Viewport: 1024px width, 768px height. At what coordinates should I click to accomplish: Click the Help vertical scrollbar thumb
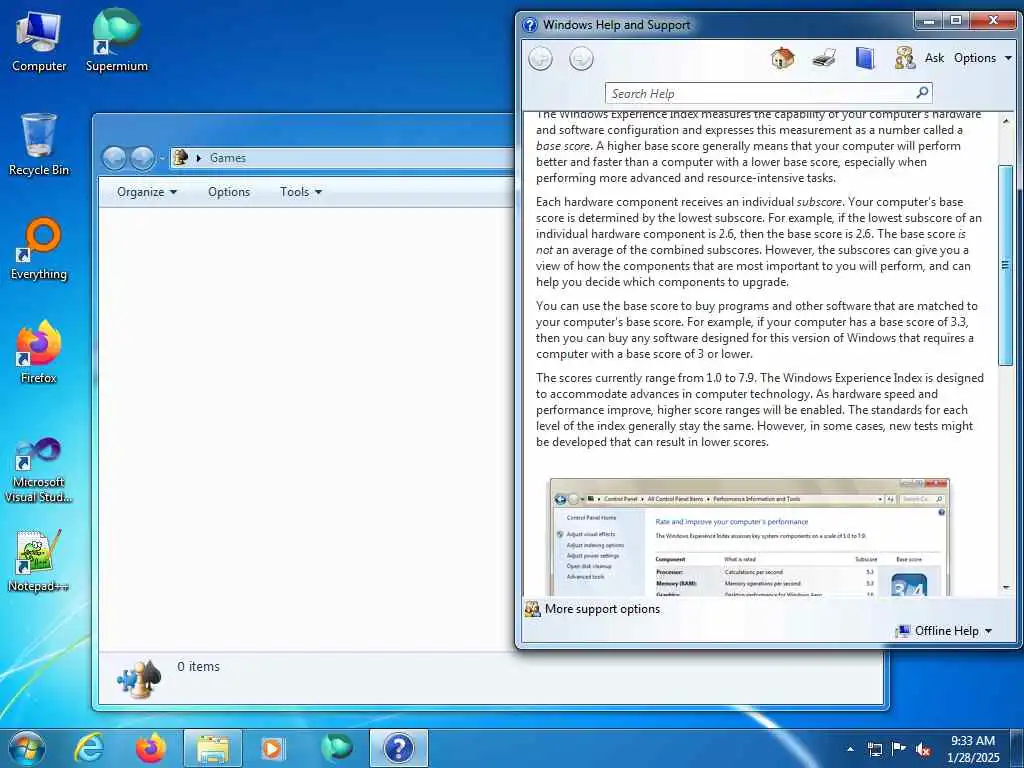(x=1006, y=264)
